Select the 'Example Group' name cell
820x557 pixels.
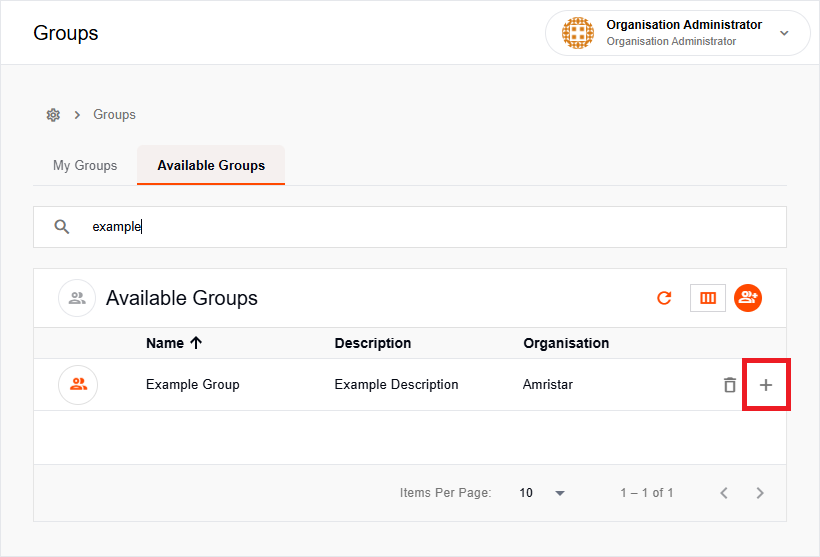click(192, 384)
